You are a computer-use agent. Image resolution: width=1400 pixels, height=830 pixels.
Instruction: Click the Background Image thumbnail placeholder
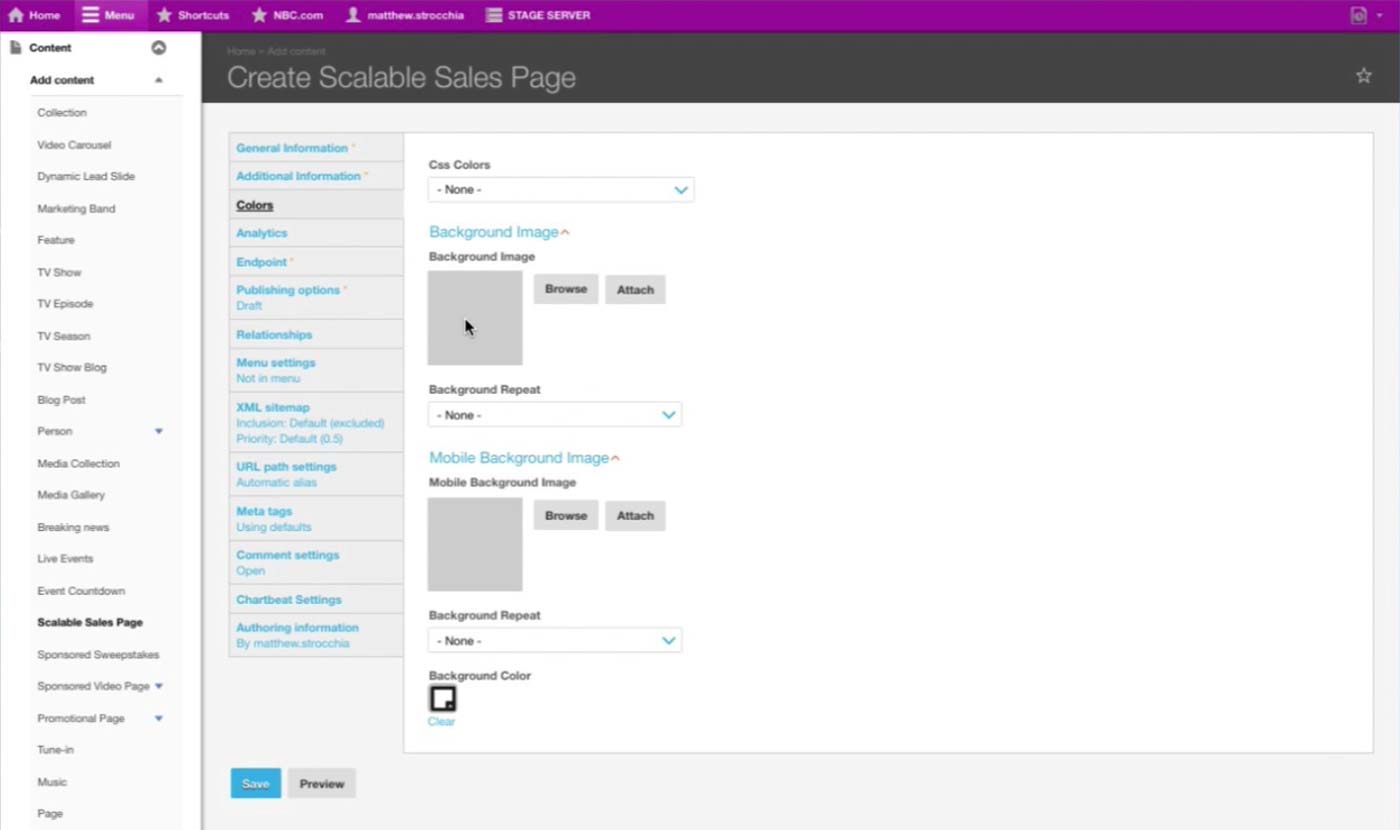point(475,318)
